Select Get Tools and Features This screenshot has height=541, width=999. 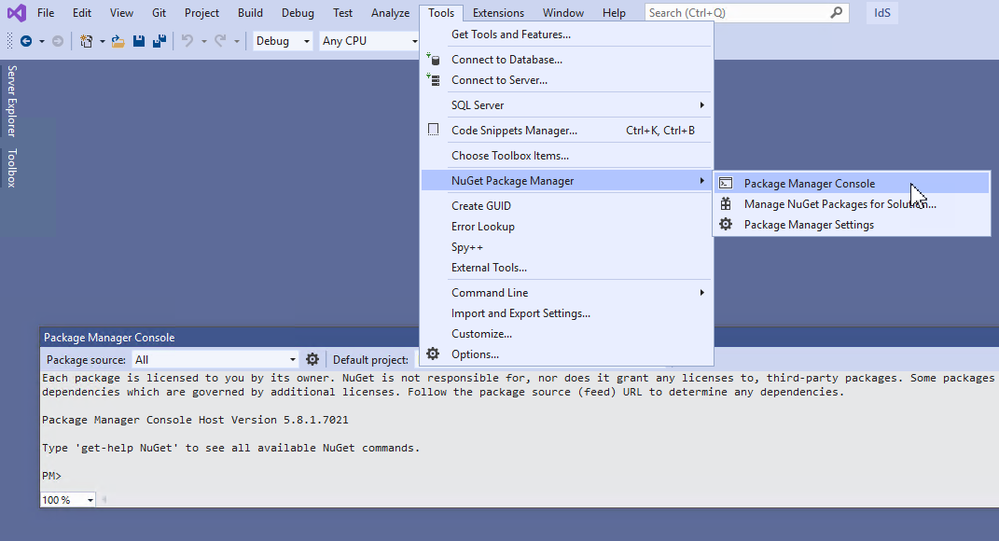click(x=566, y=34)
